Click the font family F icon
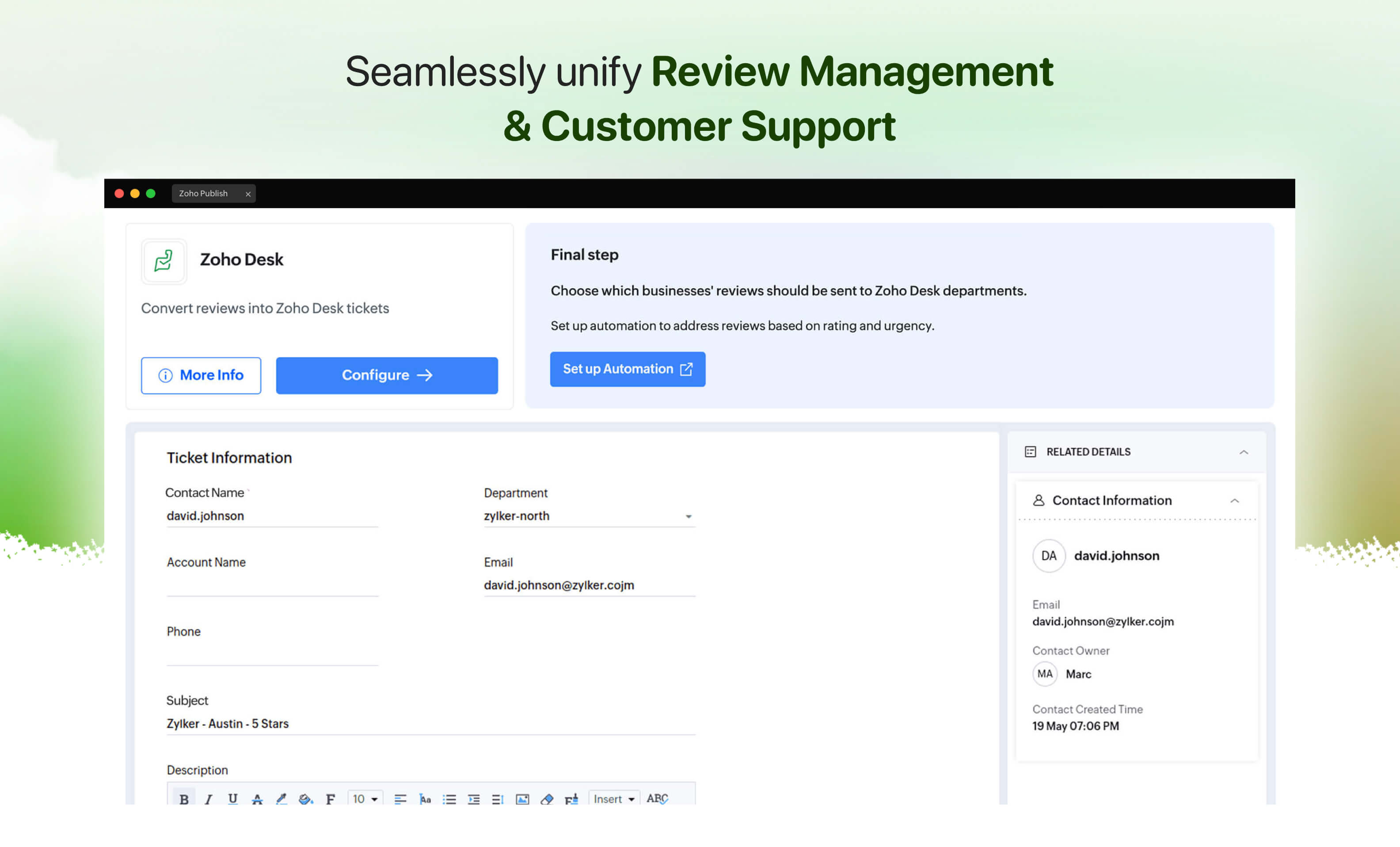The height and width of the screenshot is (847, 1400). (x=330, y=799)
